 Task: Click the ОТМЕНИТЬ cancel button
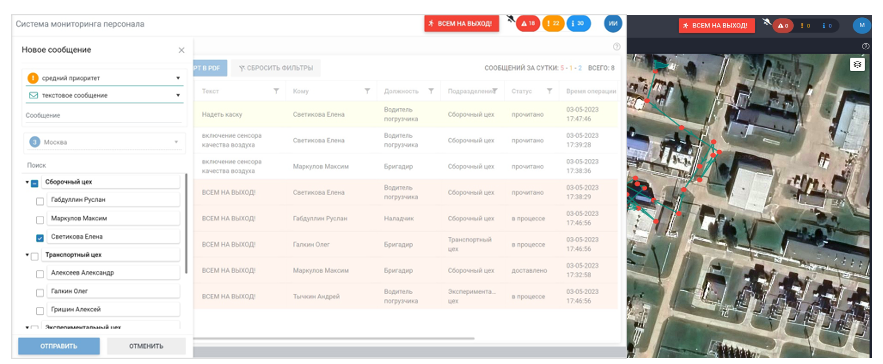tap(146, 346)
